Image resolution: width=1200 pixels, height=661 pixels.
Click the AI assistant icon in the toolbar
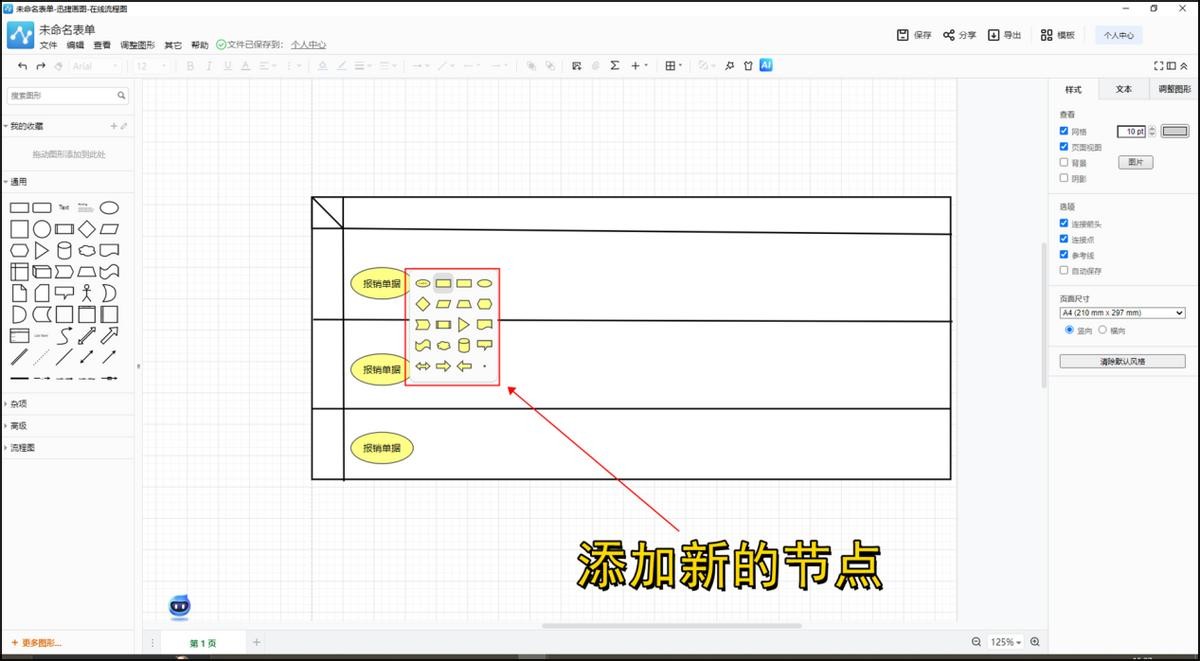pos(766,65)
